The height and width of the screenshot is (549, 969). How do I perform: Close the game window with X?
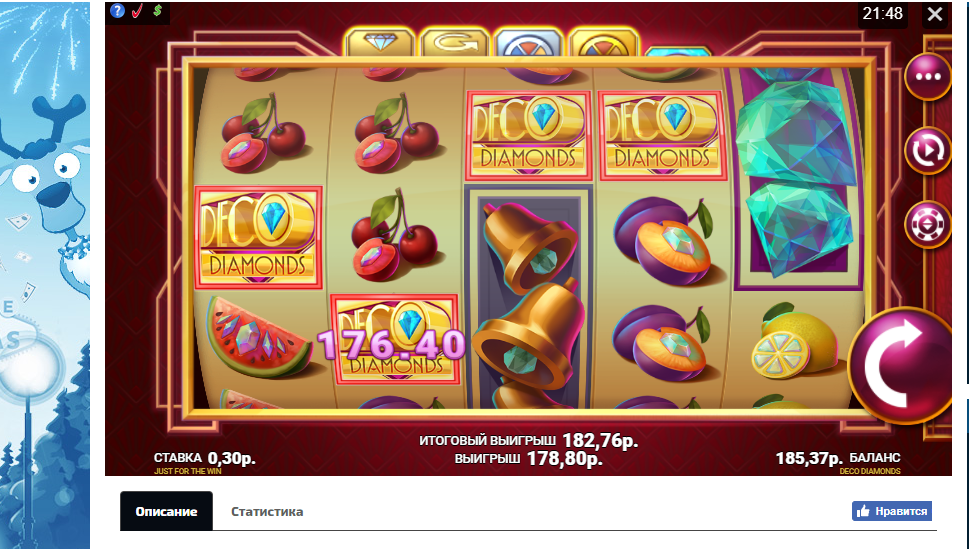(x=934, y=14)
